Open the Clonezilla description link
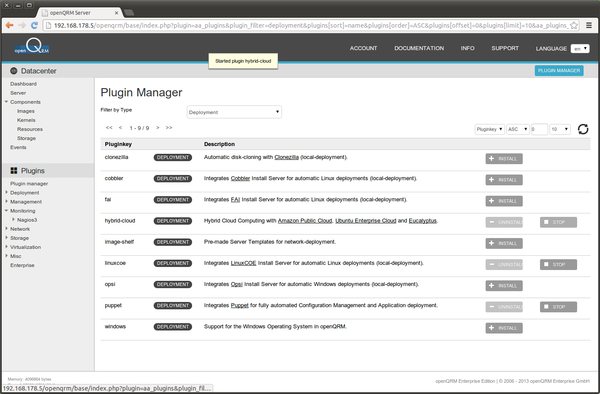Viewport: 600px width, 394px height. coord(286,157)
